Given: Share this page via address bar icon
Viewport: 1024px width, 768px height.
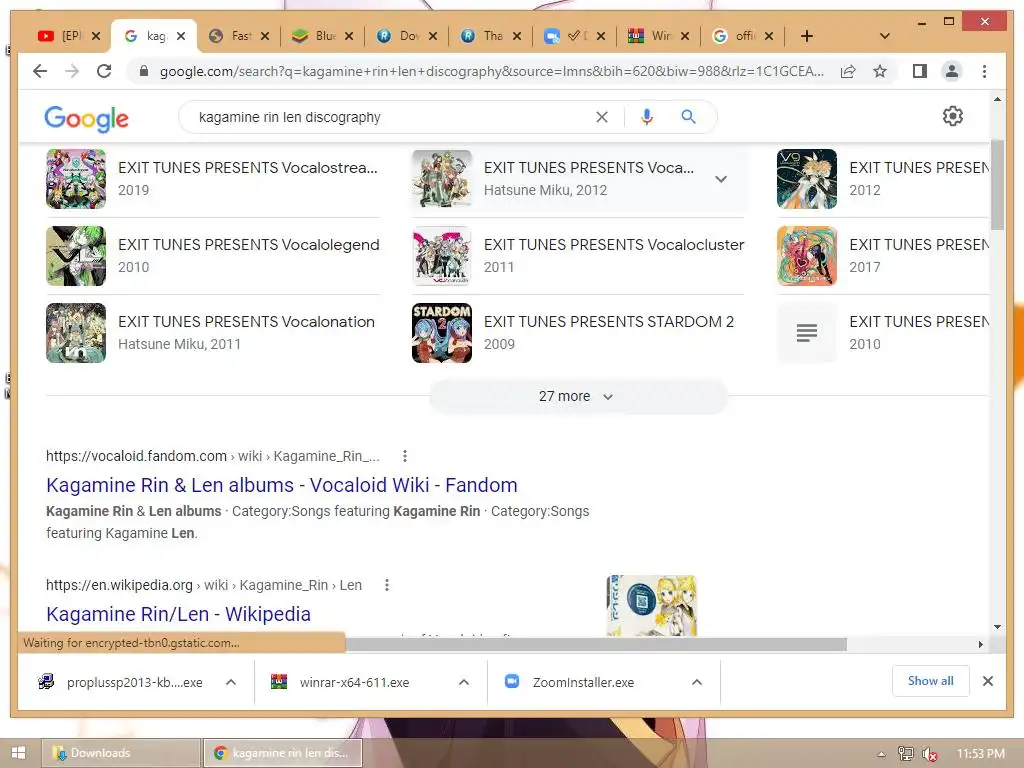Looking at the screenshot, I should pos(848,71).
